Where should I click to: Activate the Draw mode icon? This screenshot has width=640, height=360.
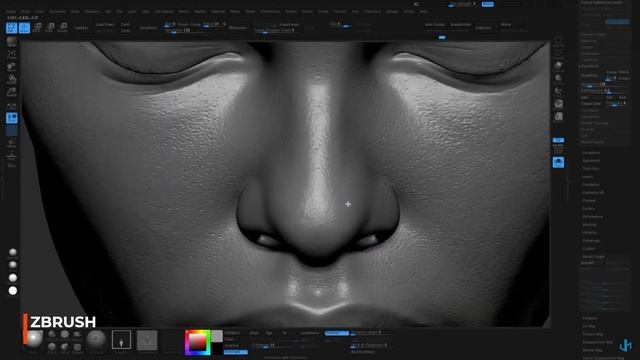(24, 28)
